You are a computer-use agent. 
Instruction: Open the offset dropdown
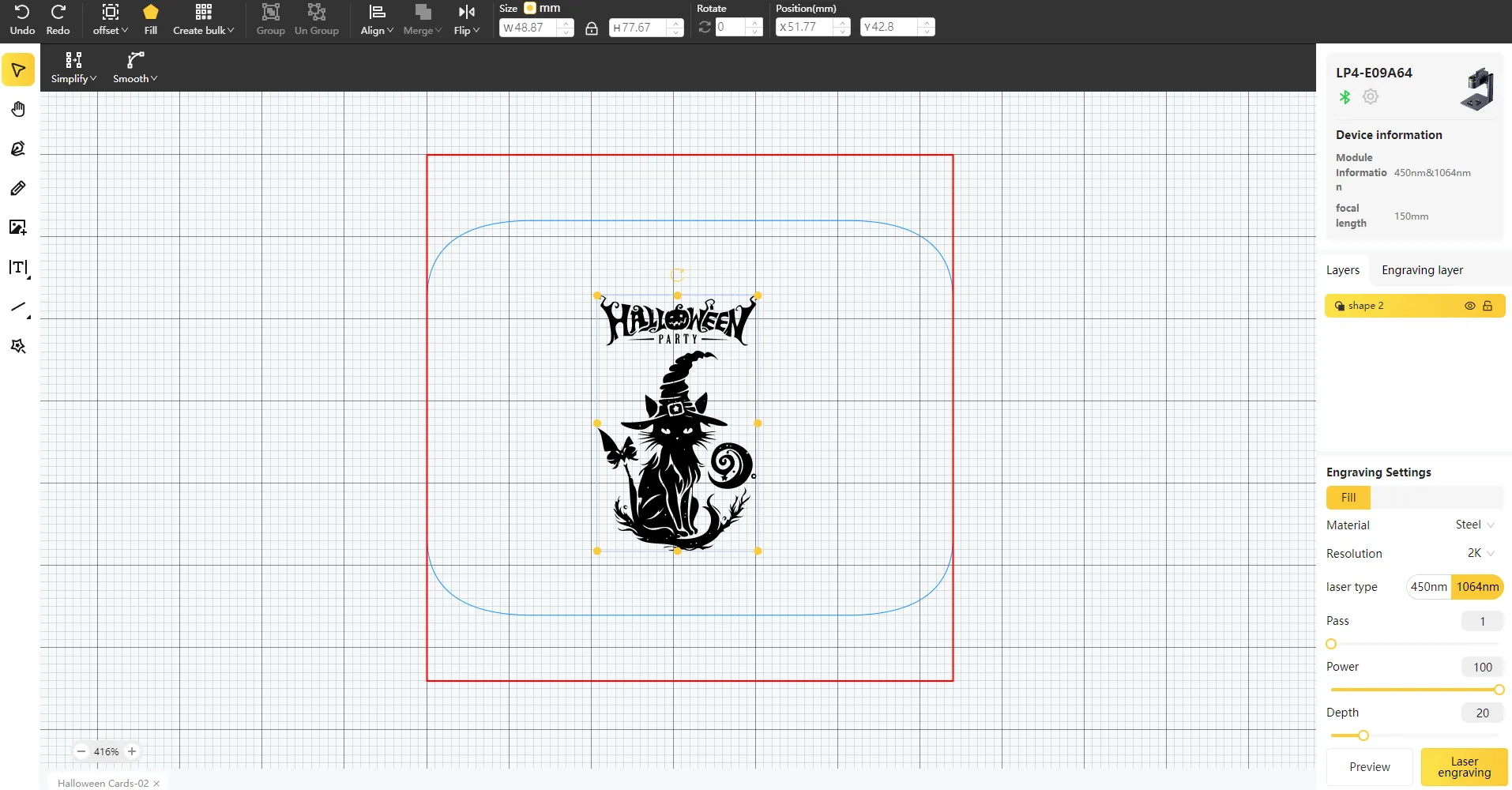coord(111,20)
